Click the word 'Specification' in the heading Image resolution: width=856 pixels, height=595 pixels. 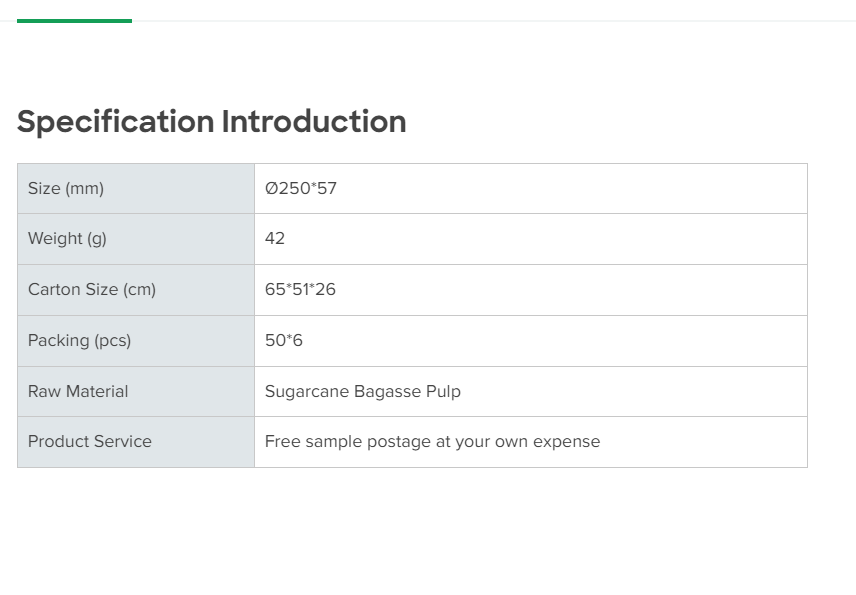coord(115,122)
